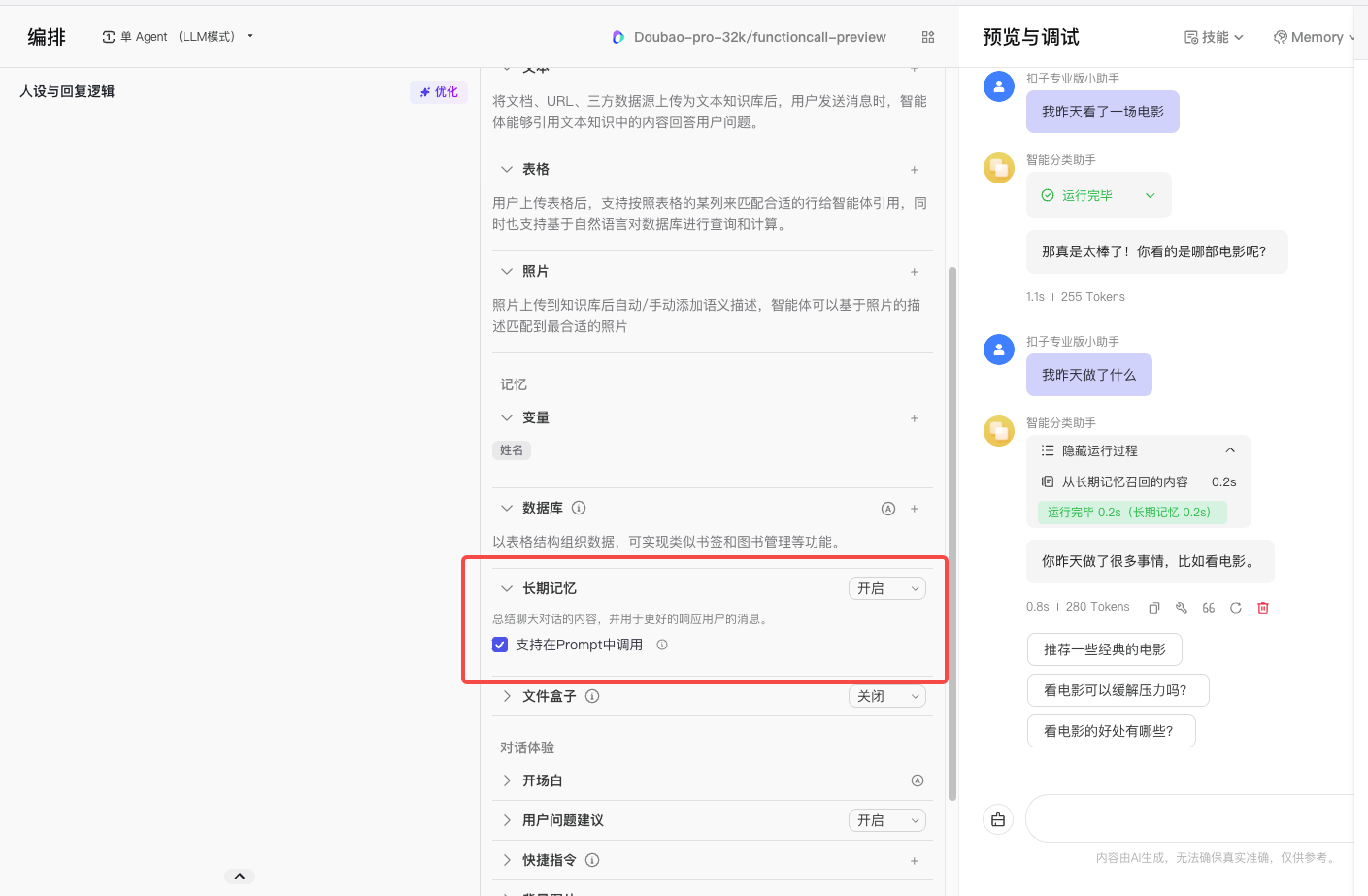
Task: Copy the reply about 你昨天做了很多事情
Action: pyautogui.click(x=1154, y=608)
